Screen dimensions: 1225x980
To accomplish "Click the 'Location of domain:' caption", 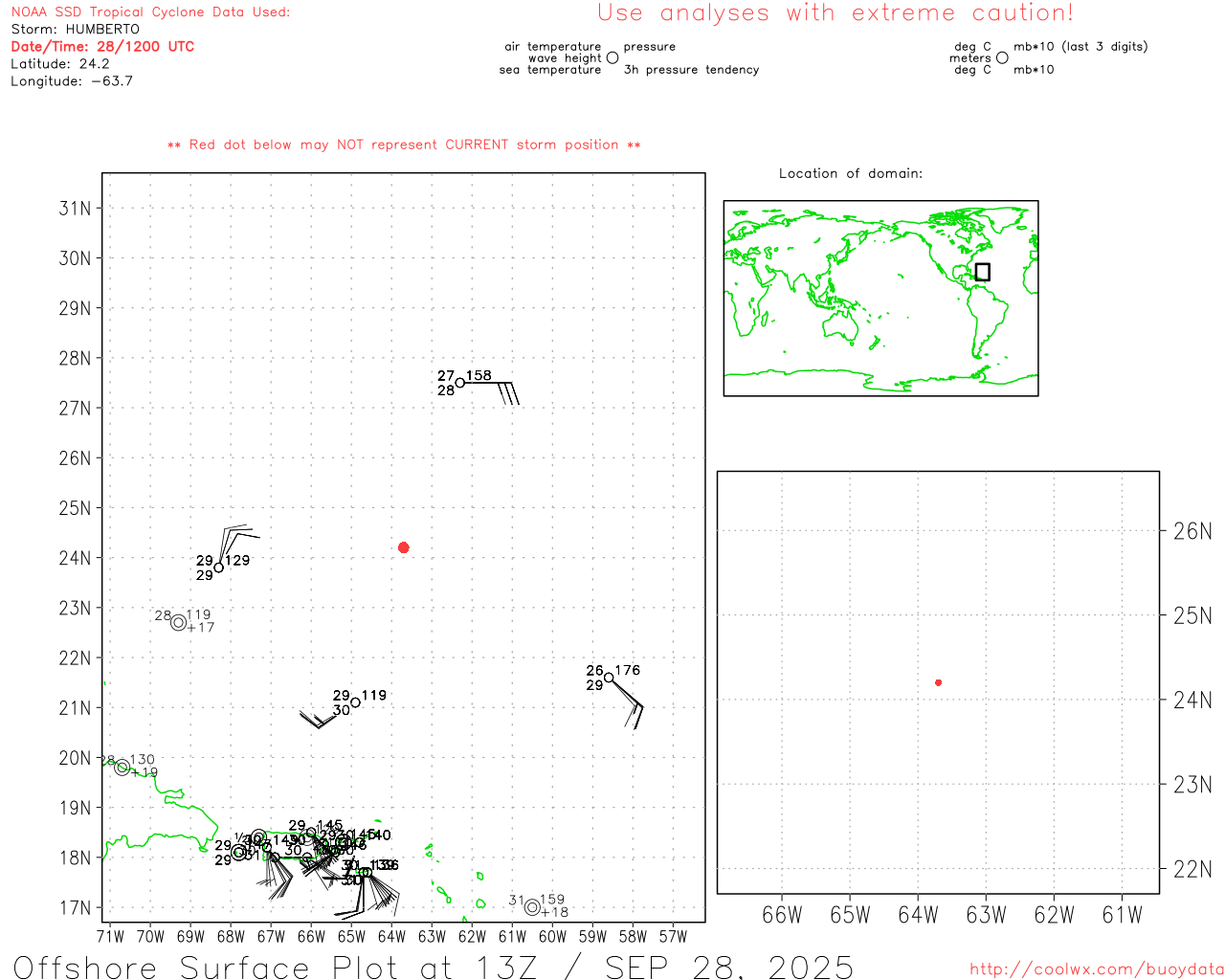I will coord(851,173).
